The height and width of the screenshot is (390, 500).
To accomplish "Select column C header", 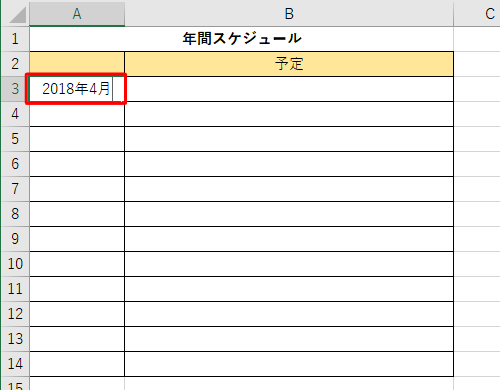I will click(477, 14).
